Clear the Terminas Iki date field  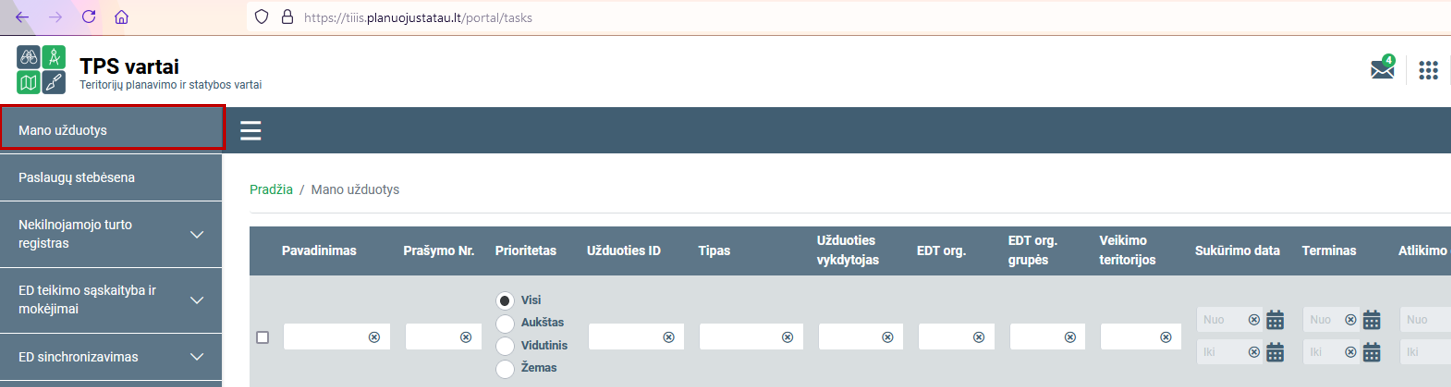tap(1351, 352)
